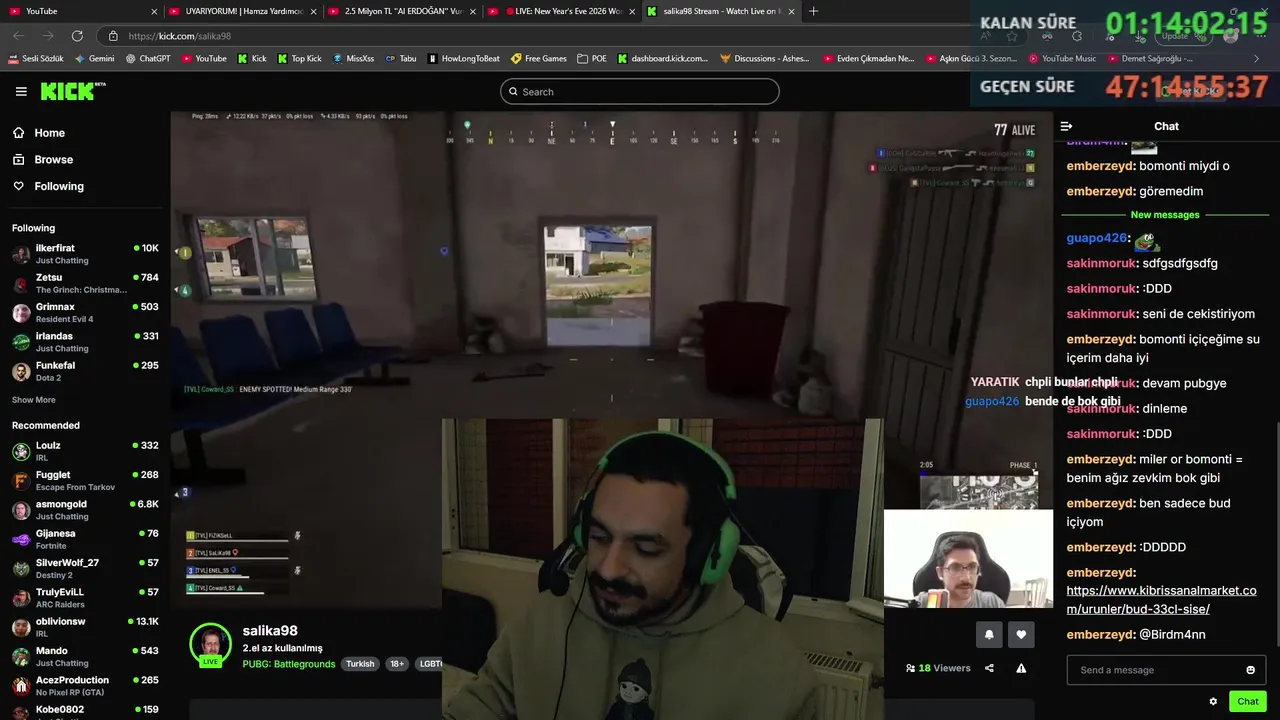Screen dimensions: 1280x720
Task: Click the salika98 channel name
Action: (270, 631)
